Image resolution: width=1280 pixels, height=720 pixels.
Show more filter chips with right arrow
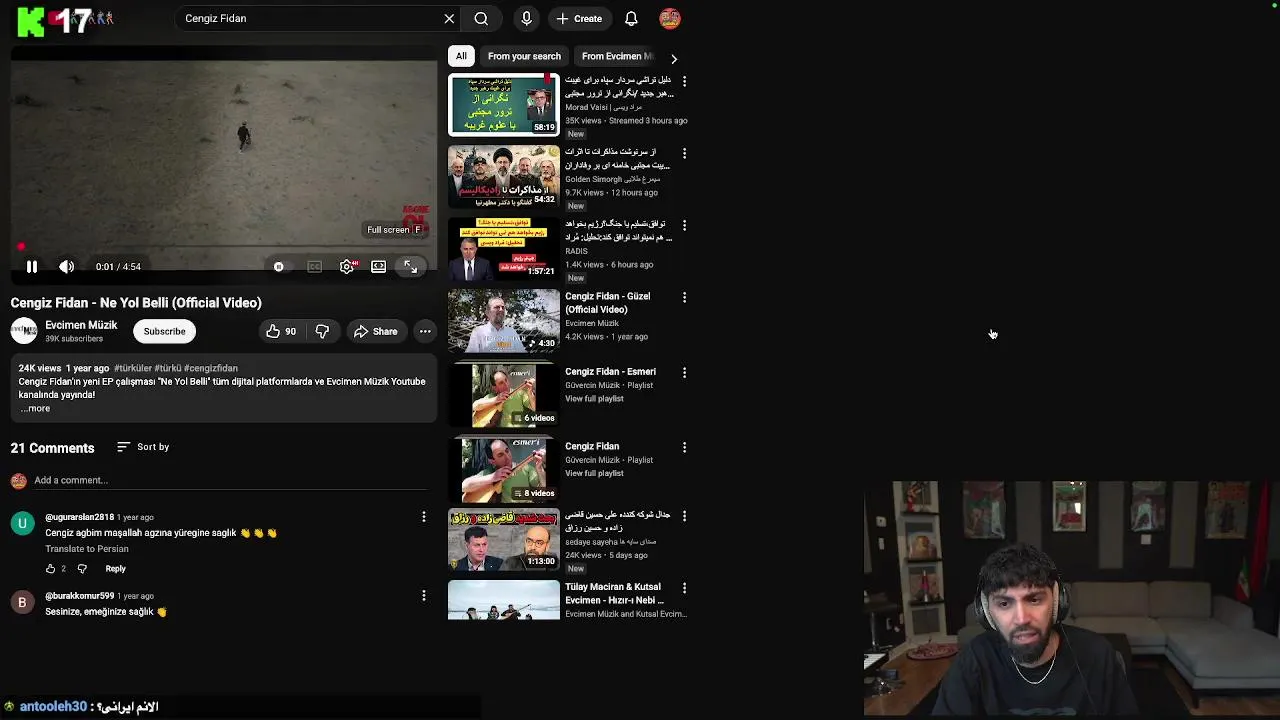pos(673,59)
